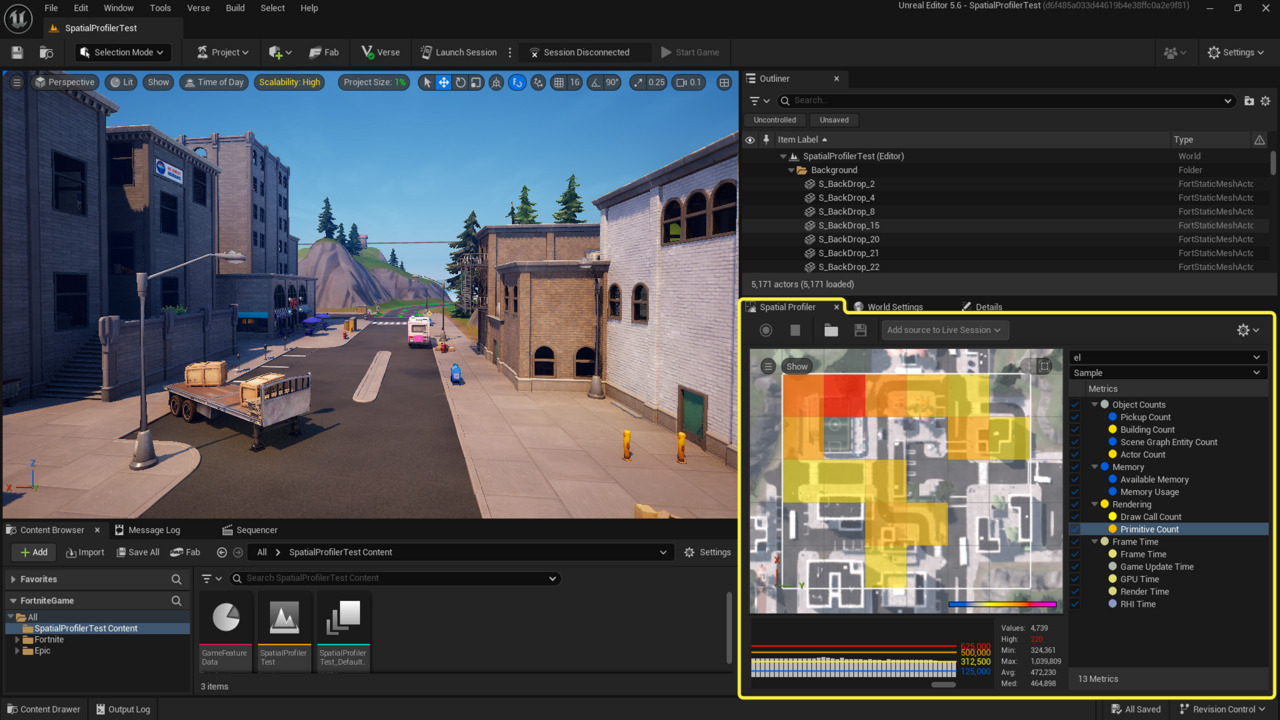This screenshot has width=1280, height=720.
Task: Click Outliner add-folder icon
Action: (x=1249, y=101)
